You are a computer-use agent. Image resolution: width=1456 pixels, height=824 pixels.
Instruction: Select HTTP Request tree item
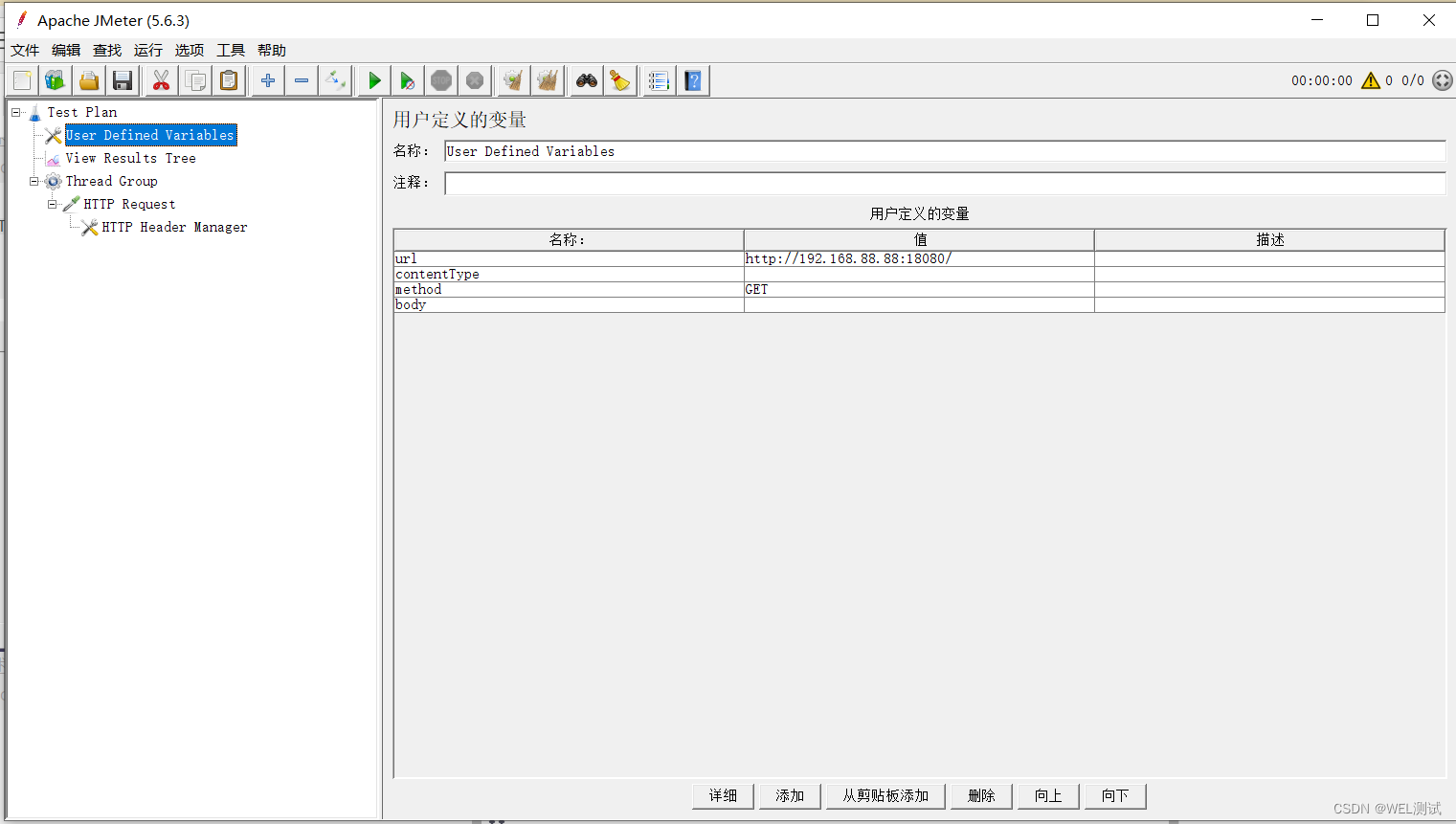pyautogui.click(x=129, y=204)
